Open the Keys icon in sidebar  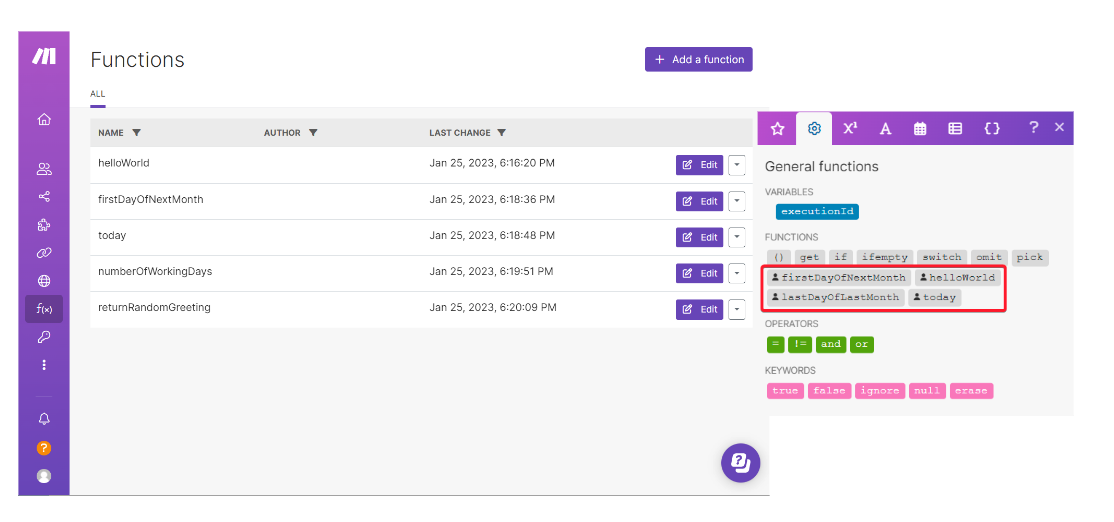pyautogui.click(x=44, y=337)
